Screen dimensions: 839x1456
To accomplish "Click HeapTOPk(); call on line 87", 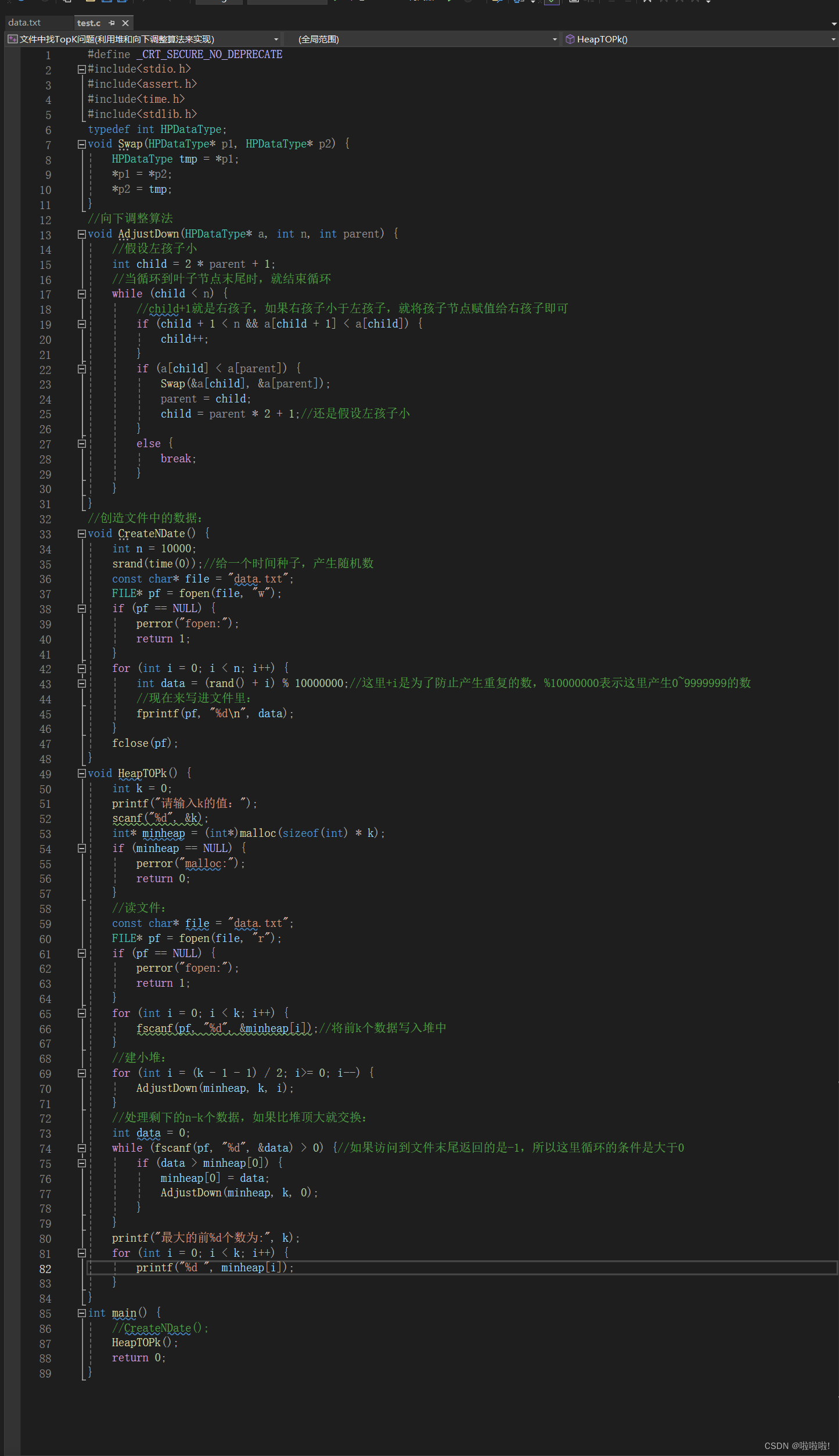I will pos(145,1343).
